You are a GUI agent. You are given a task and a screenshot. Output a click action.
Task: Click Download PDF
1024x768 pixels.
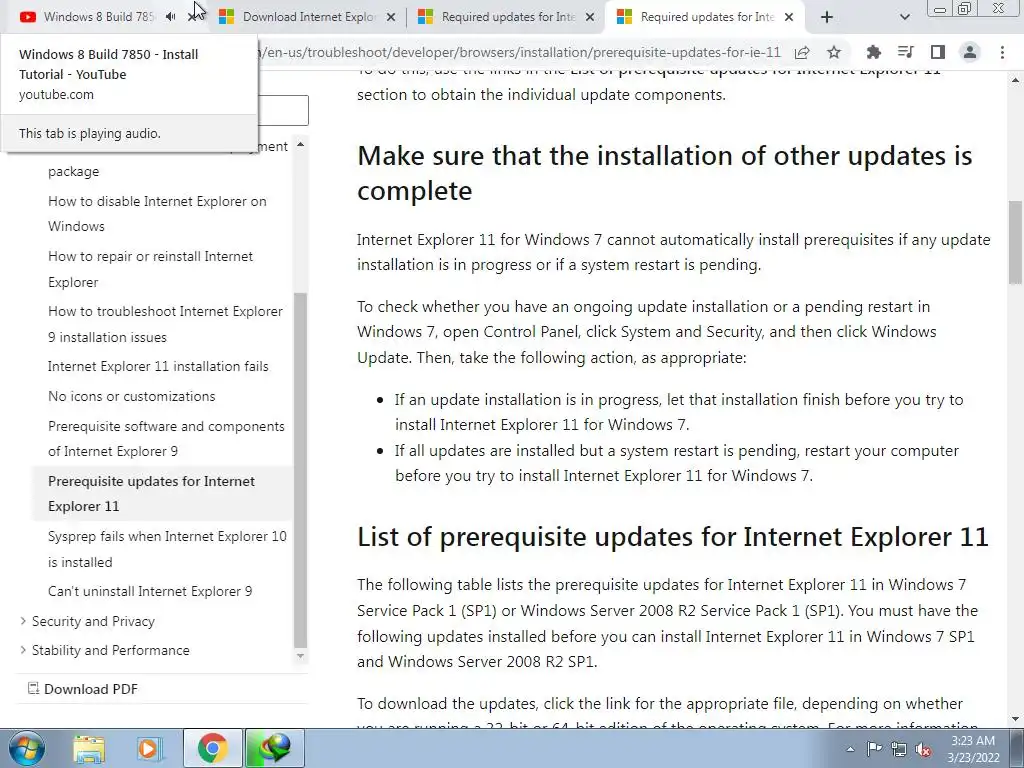[x=82, y=689]
